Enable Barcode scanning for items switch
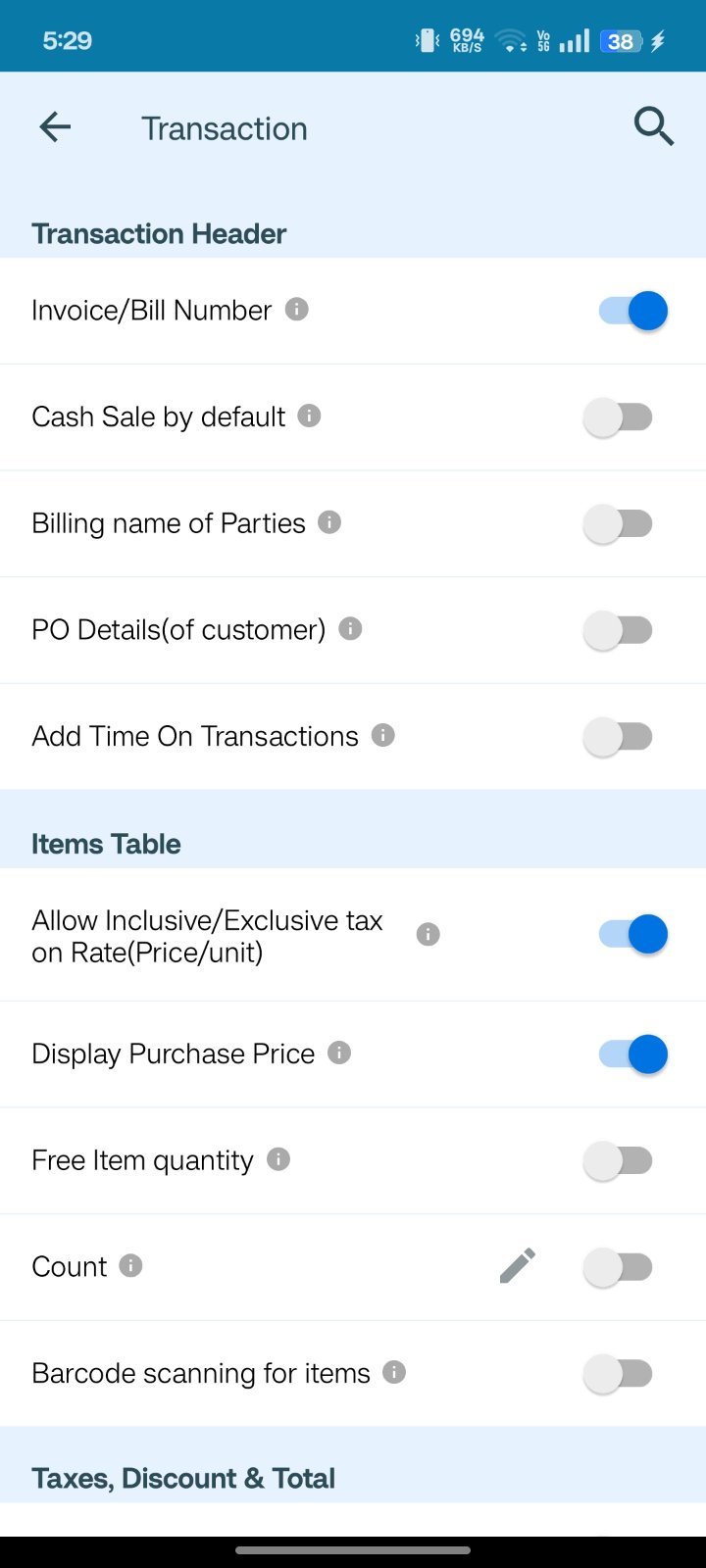The width and height of the screenshot is (706, 1568). tap(618, 1374)
